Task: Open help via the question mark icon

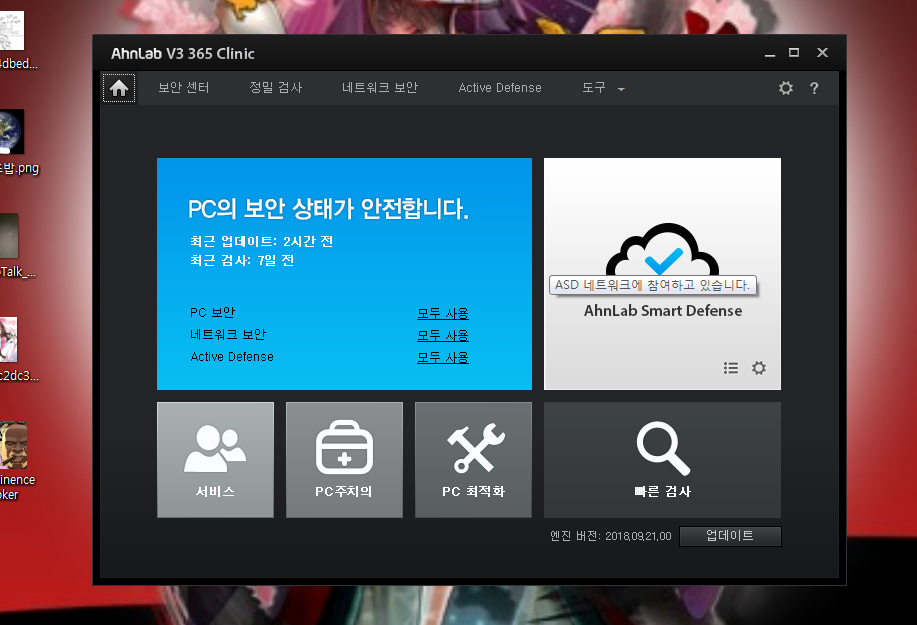Action: pyautogui.click(x=814, y=88)
